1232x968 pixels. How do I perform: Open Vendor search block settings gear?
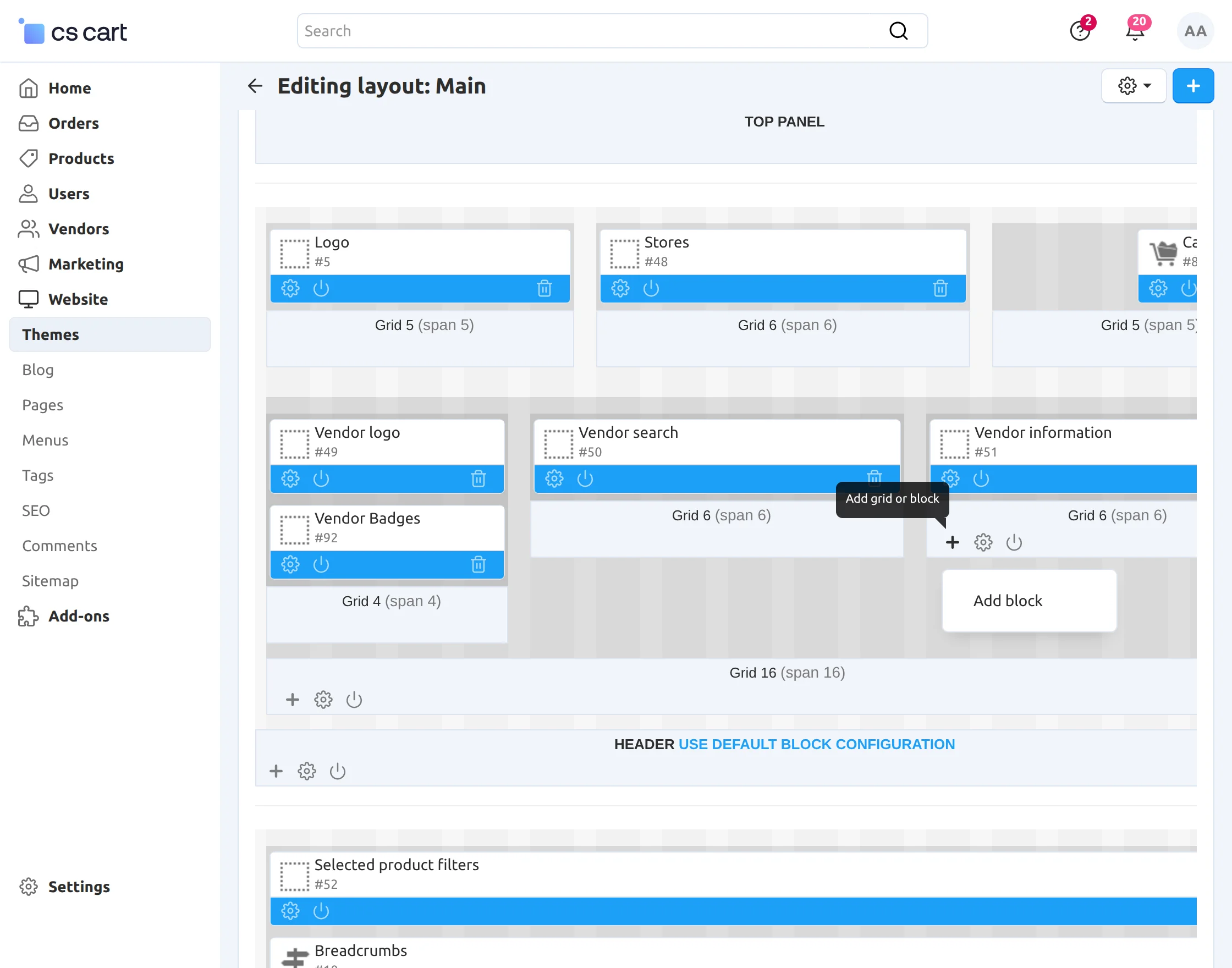(x=554, y=479)
